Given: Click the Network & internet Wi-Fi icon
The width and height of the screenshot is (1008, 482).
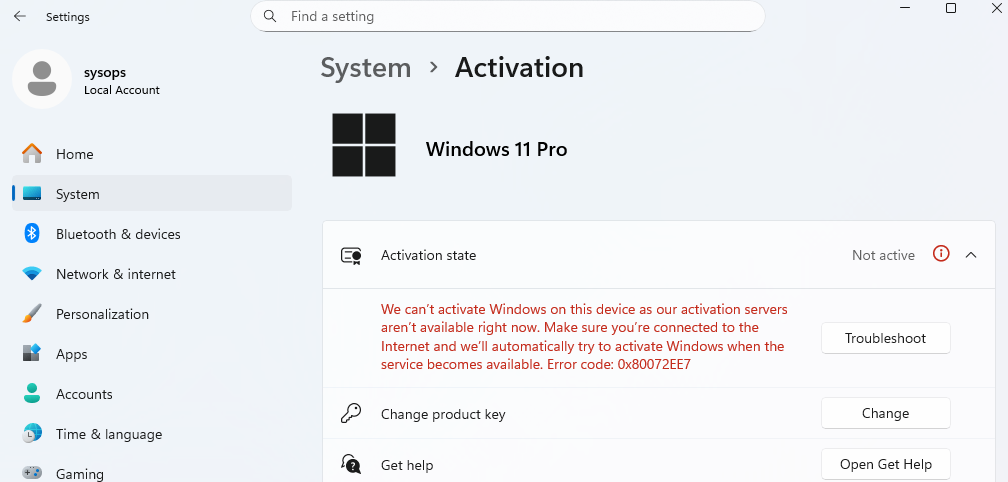Looking at the screenshot, I should point(32,274).
